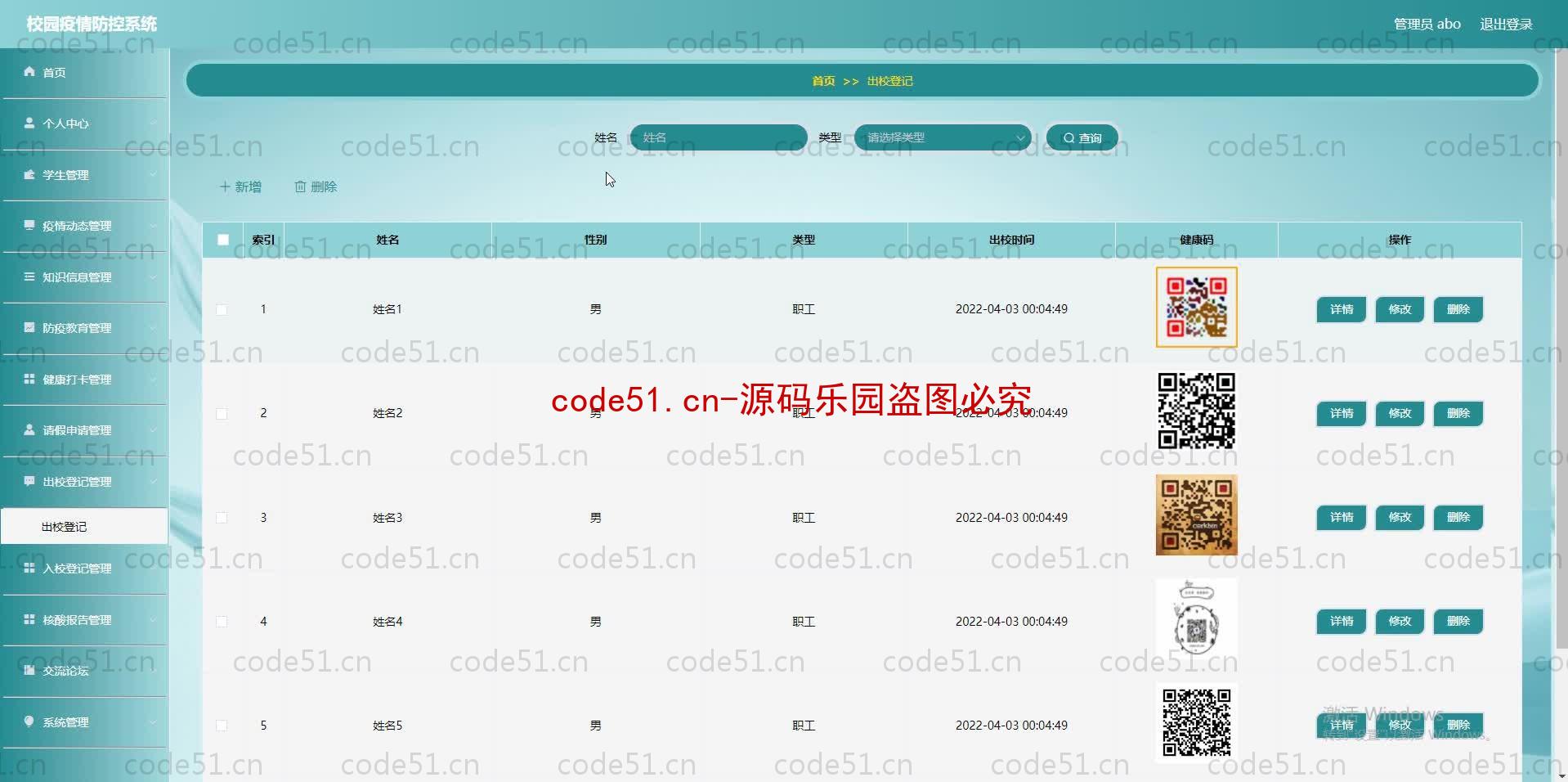This screenshot has width=1568, height=782.
Task: Click the person icon for 个人中心
Action: [x=29, y=123]
